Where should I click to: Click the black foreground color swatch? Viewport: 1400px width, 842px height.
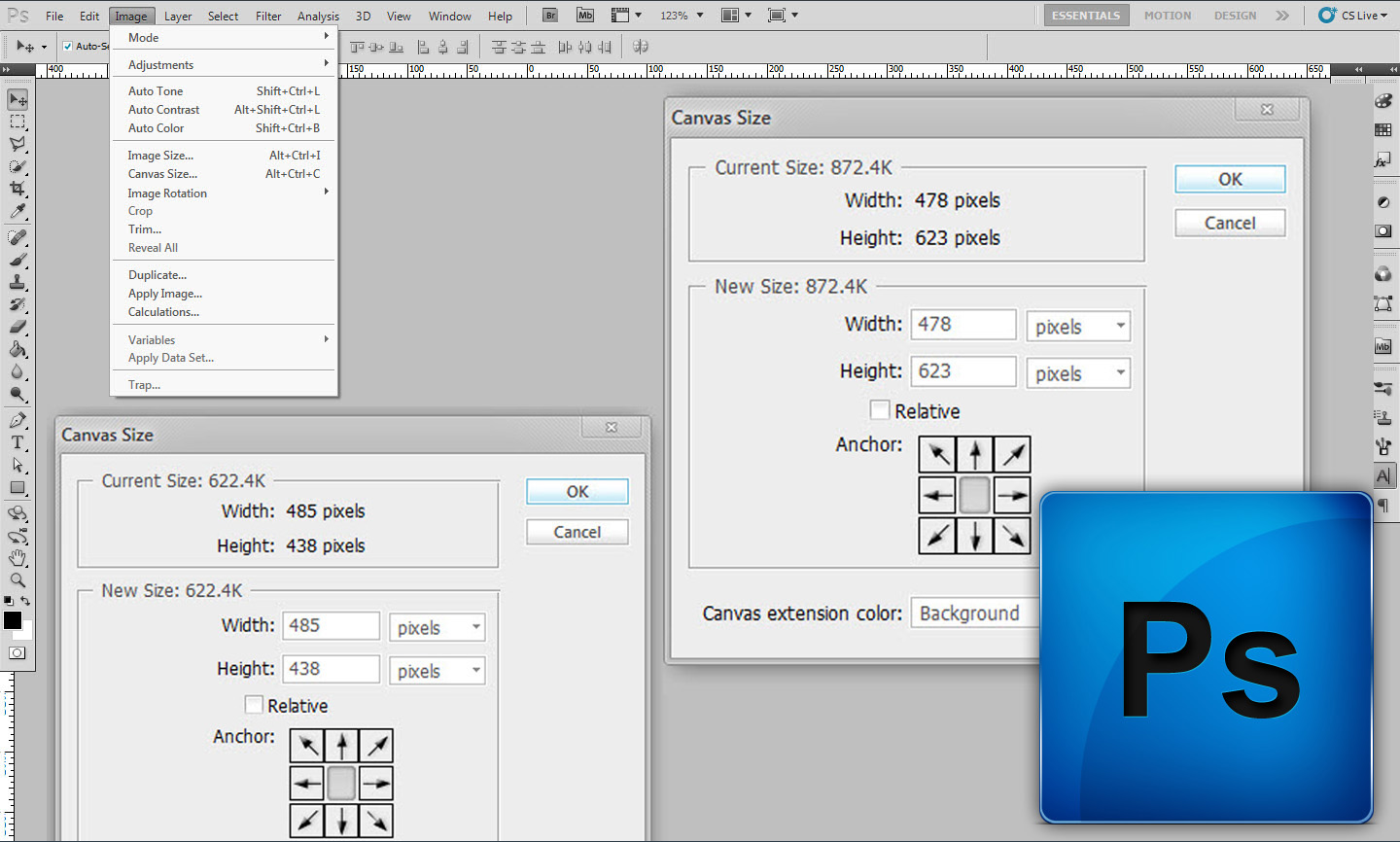click(x=12, y=619)
